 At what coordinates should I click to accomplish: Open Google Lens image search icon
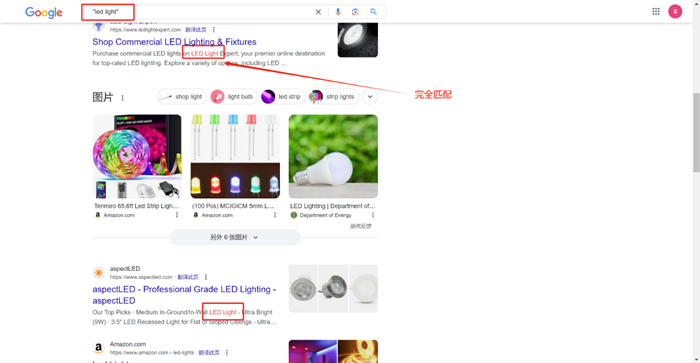(355, 12)
